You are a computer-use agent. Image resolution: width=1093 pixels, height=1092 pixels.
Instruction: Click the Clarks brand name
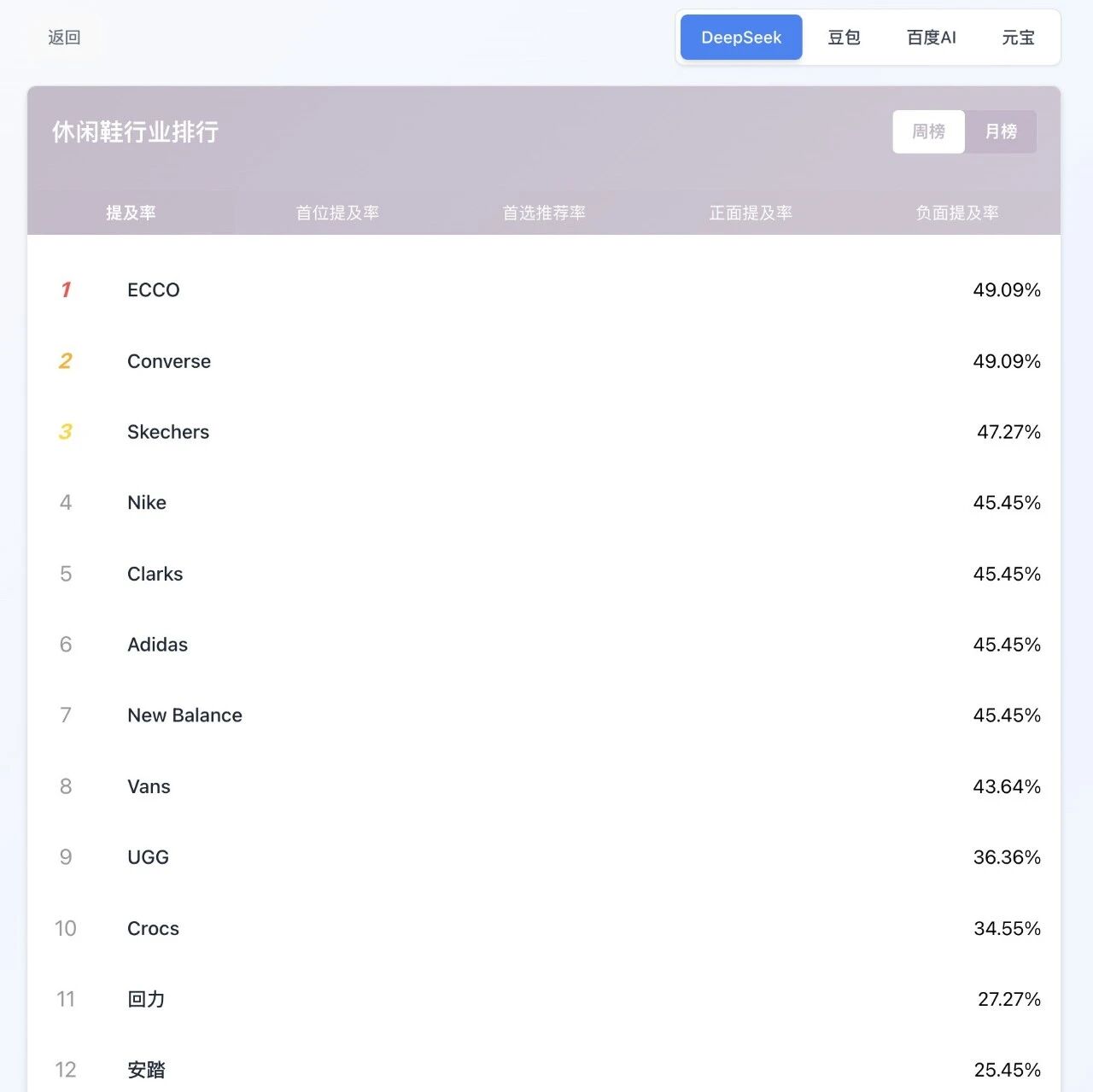coord(155,574)
